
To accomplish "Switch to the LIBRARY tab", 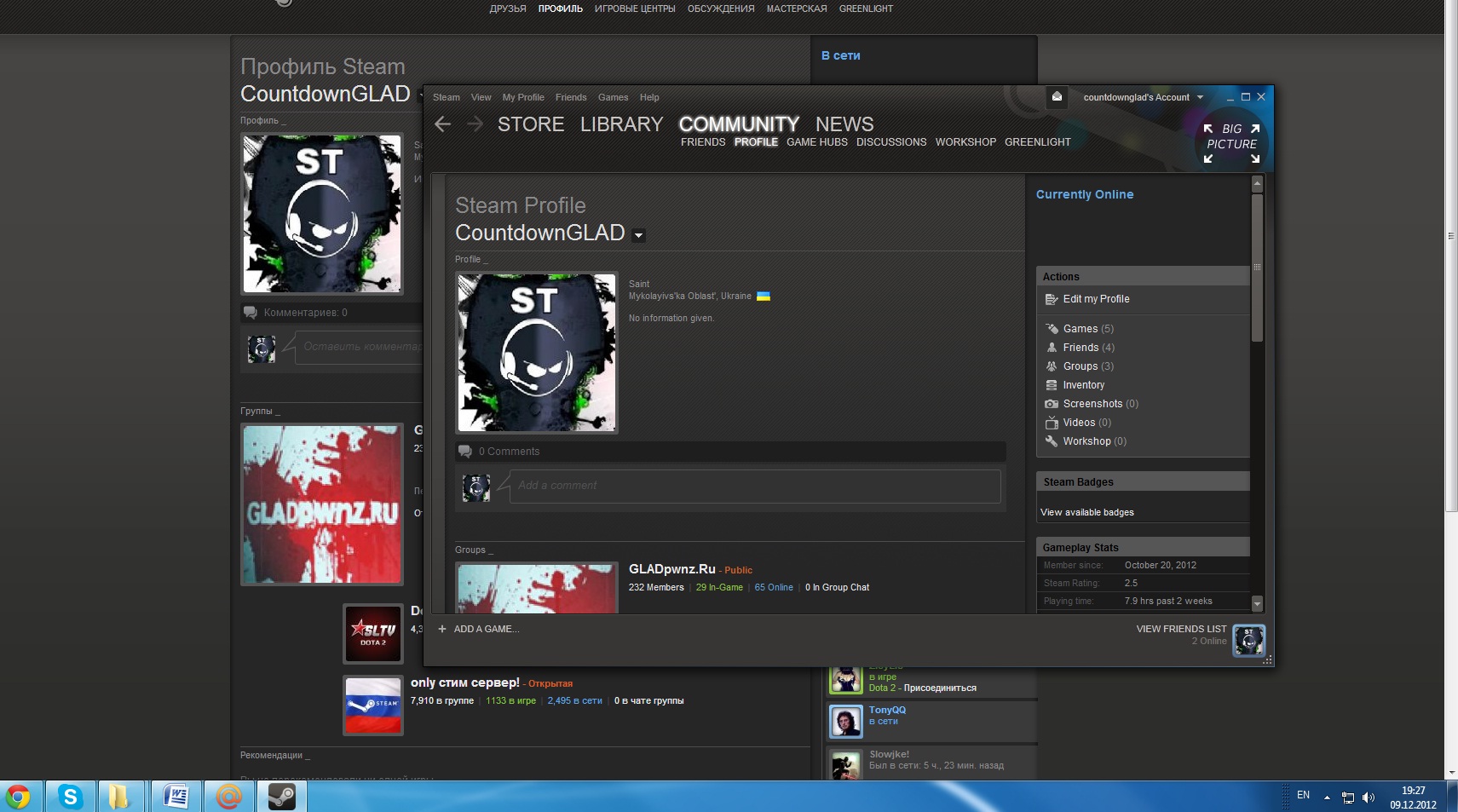I will [621, 124].
